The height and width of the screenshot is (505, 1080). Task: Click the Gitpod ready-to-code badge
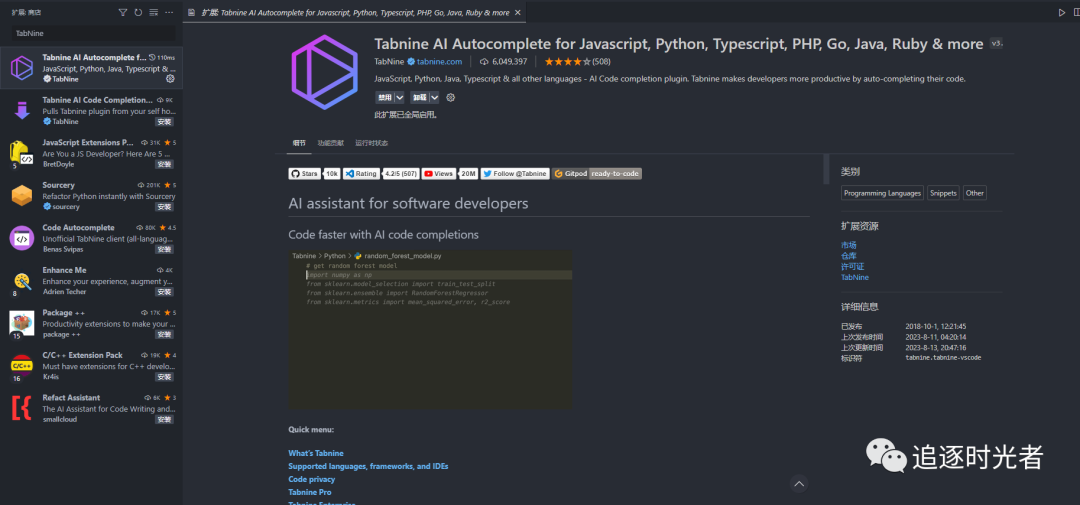click(596, 174)
